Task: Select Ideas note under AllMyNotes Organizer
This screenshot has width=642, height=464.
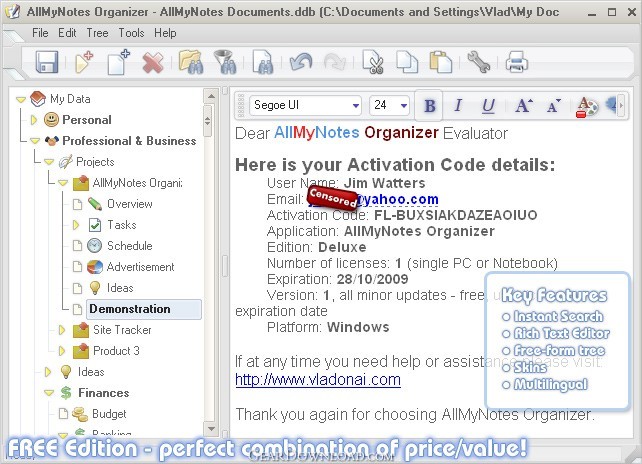Action: tap(111, 288)
